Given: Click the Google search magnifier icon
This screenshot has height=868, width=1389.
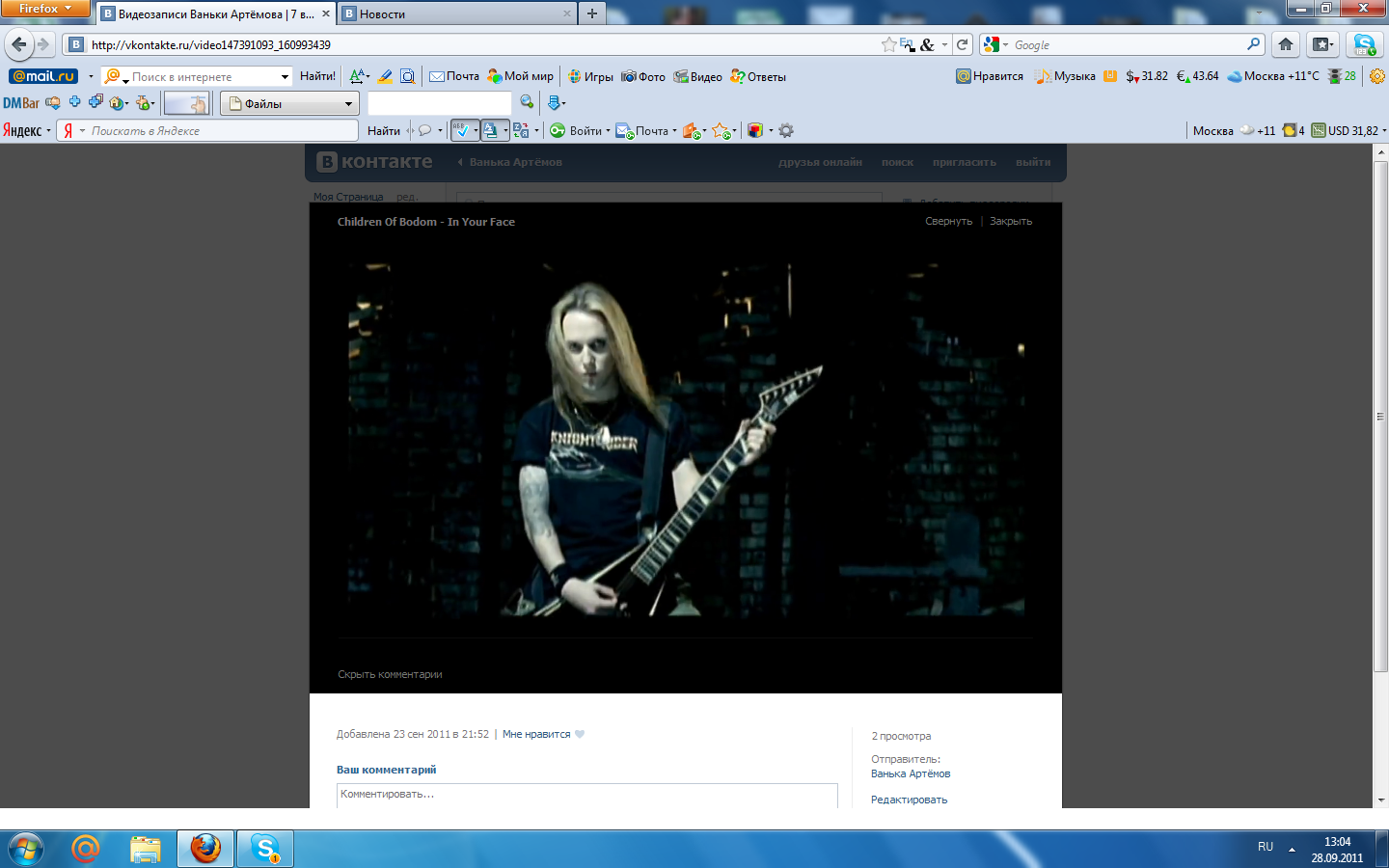Looking at the screenshot, I should click(x=1253, y=44).
